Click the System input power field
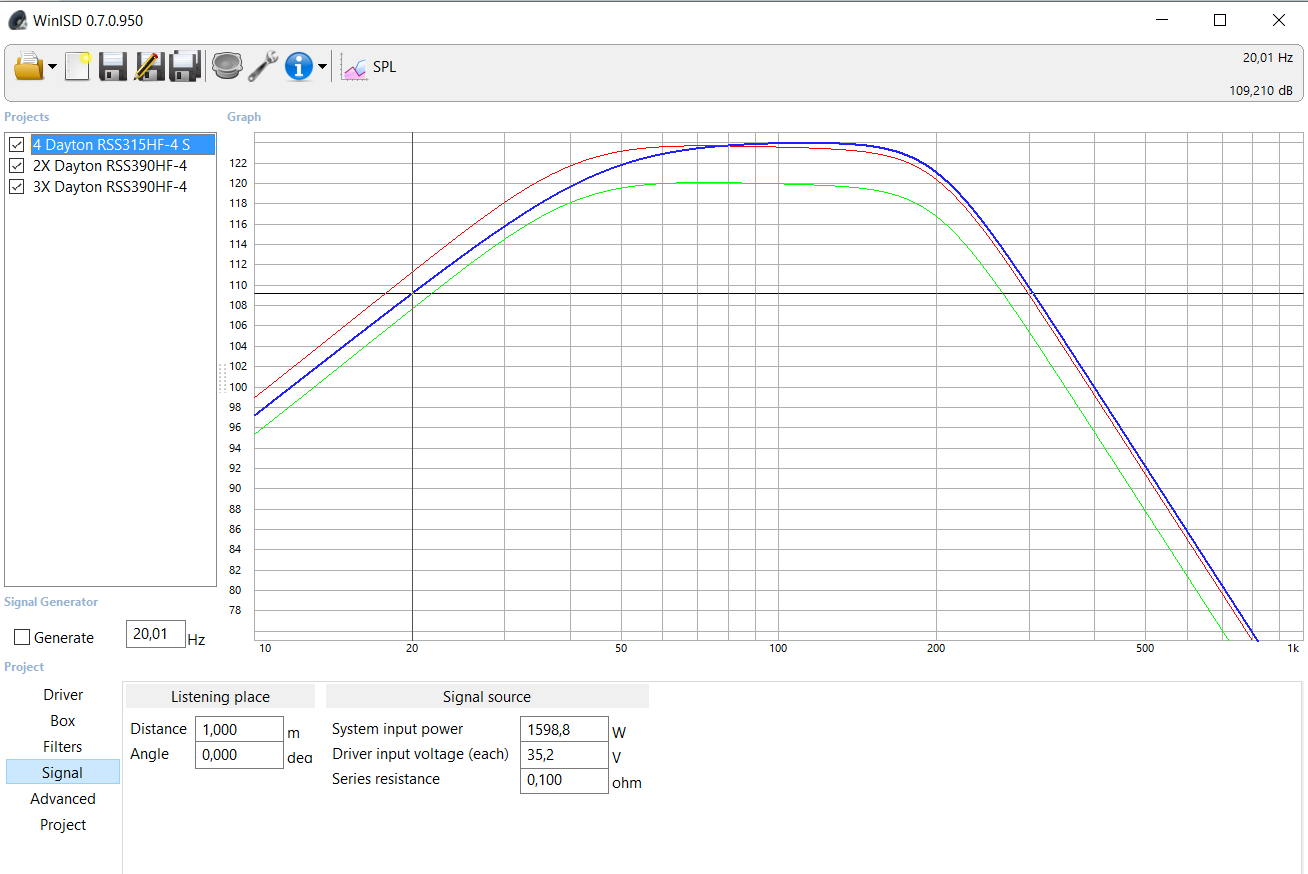Viewport: 1308px width, 874px height. pos(564,730)
